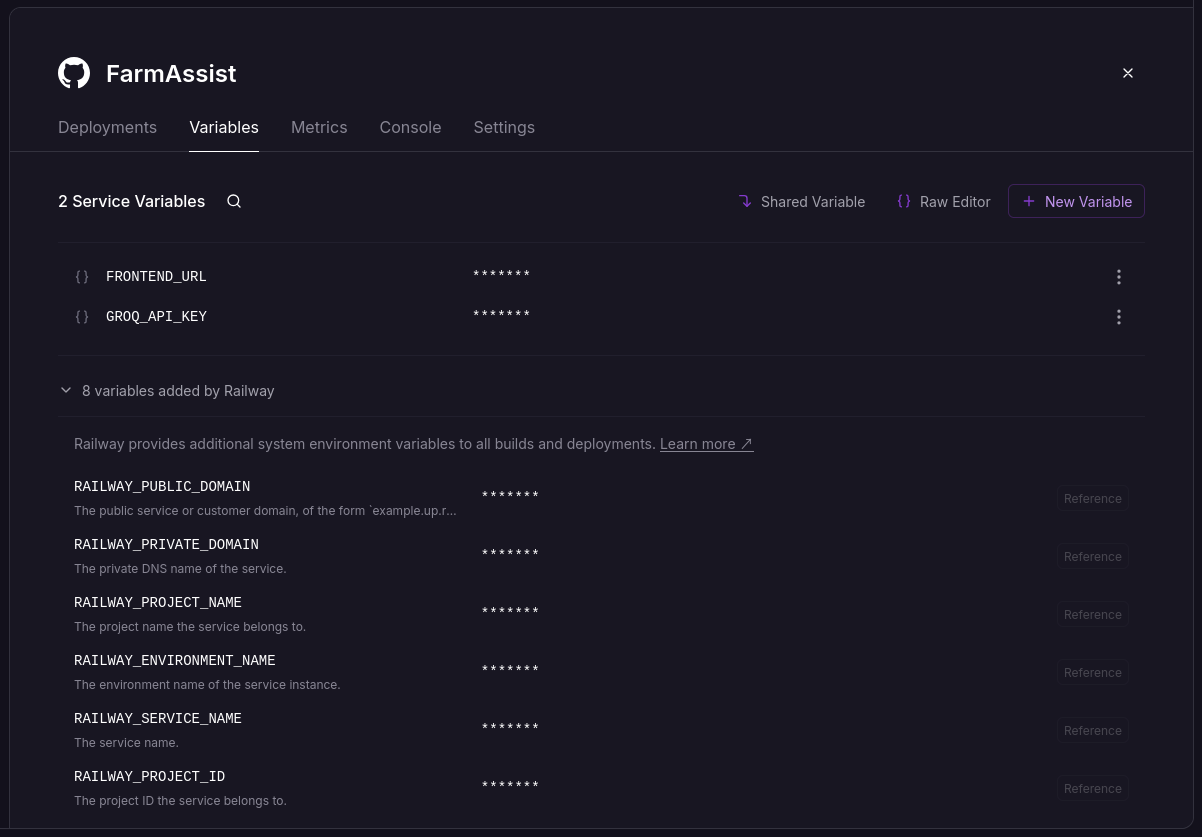The width and height of the screenshot is (1202, 837).
Task: Select the Variables tab
Action: pos(224,127)
